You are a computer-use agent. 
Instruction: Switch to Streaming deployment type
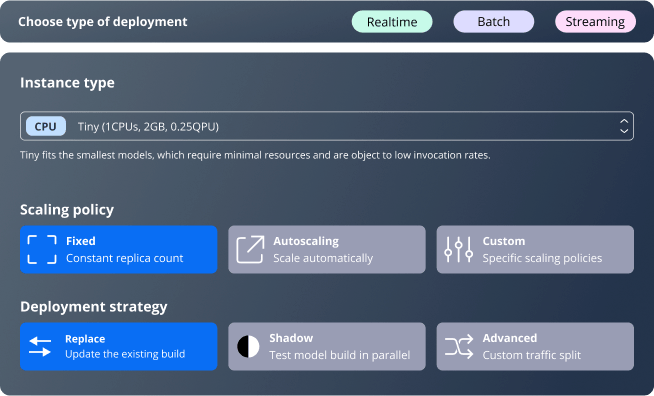pyautogui.click(x=596, y=22)
